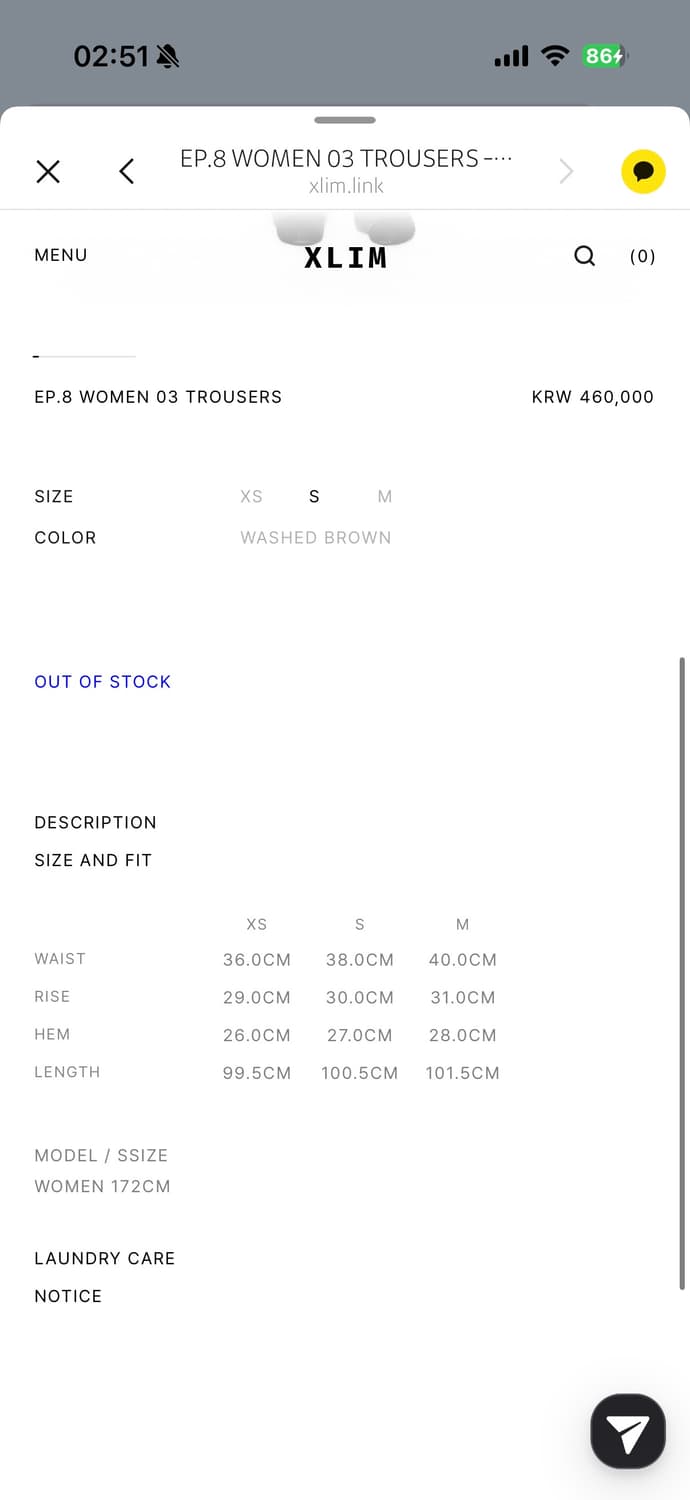
Task: Open the yellow KakaoTalk chat bubble
Action: pos(643,172)
